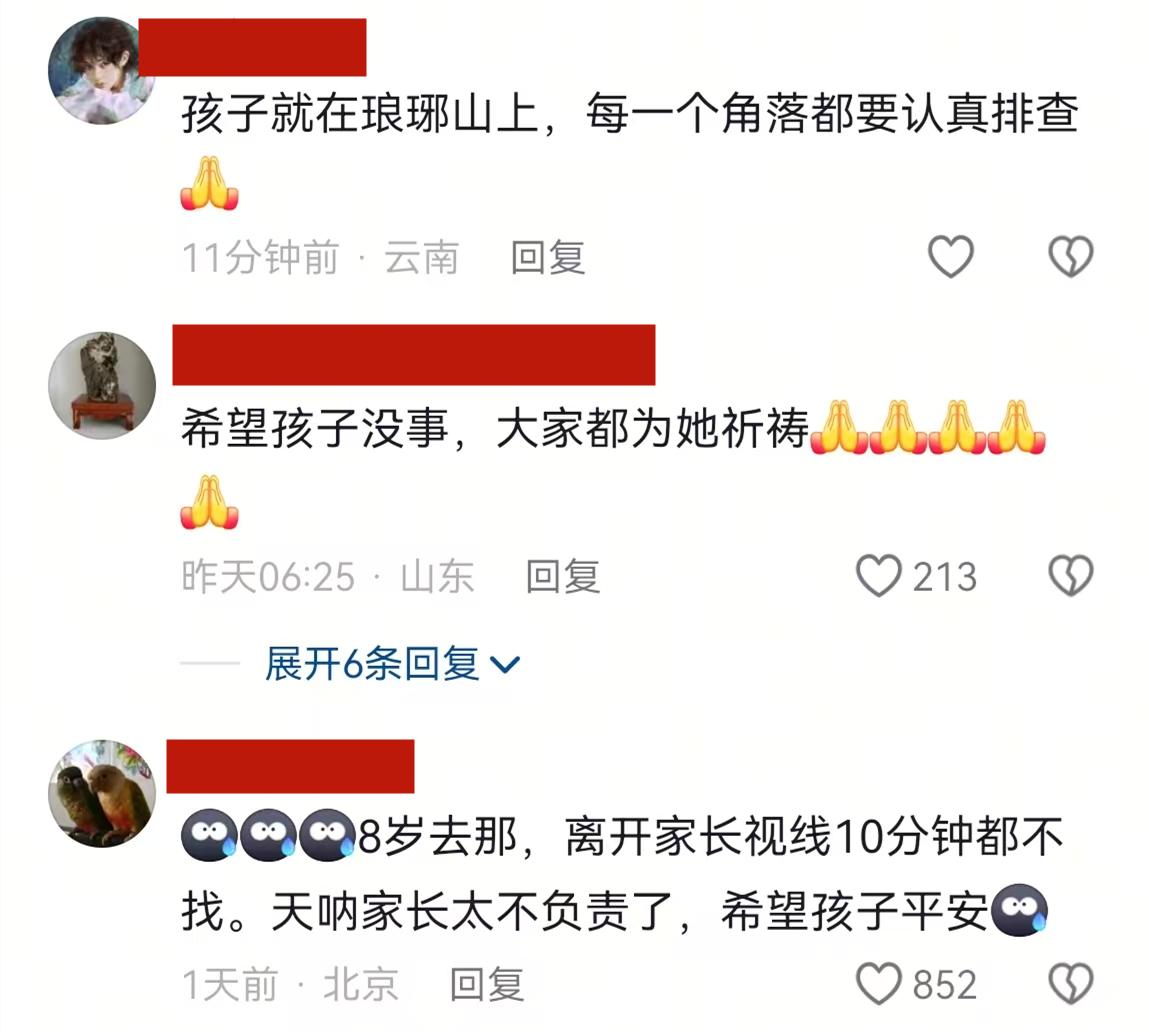The width and height of the screenshot is (1149, 1032).
Task: Dislike the Beijing comment with broken heart
Action: [1071, 984]
